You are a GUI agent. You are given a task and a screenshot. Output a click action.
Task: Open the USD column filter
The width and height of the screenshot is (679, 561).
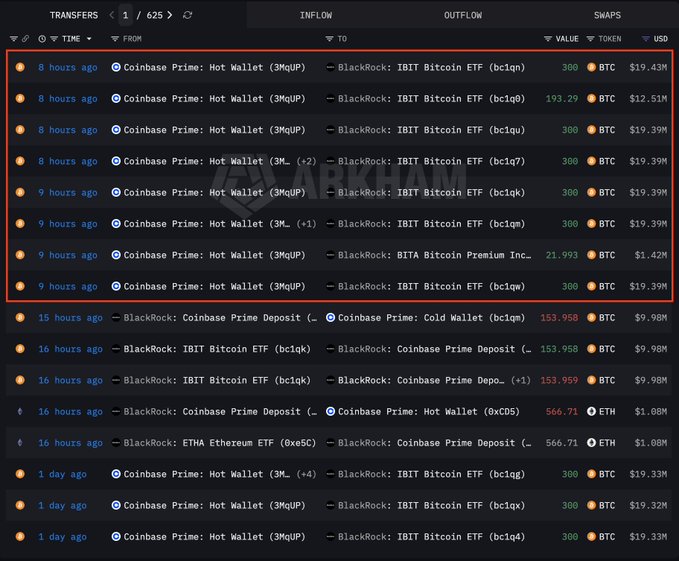[646, 39]
